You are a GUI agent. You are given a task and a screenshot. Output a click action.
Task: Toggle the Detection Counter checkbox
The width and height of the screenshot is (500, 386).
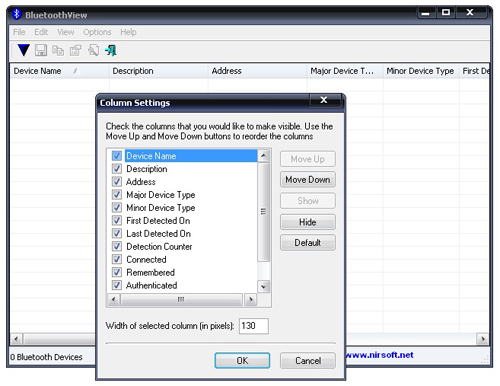tap(117, 246)
